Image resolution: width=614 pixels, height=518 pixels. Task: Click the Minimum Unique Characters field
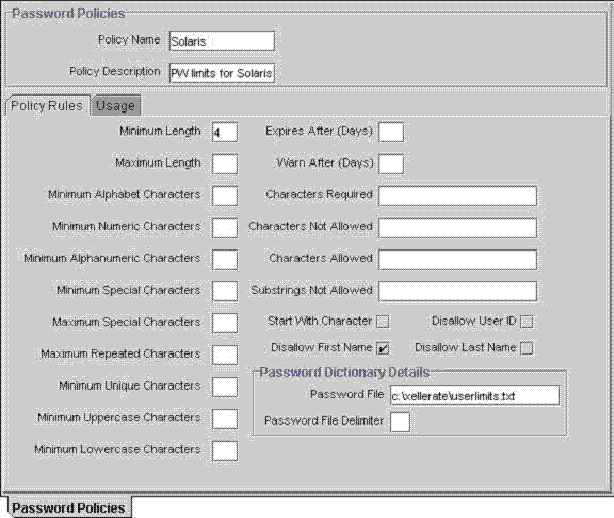coord(225,387)
